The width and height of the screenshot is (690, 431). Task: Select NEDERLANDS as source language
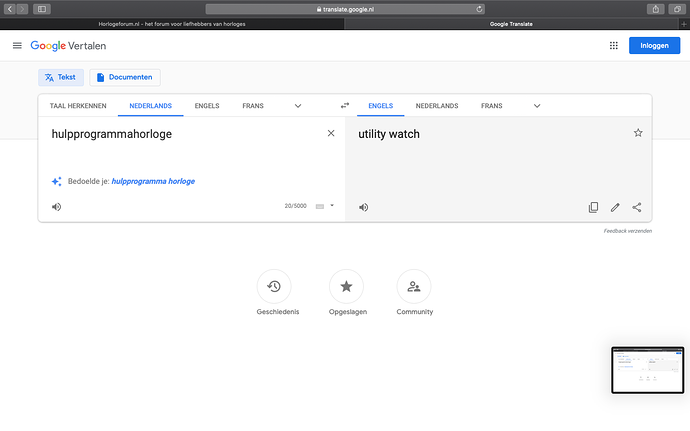[150, 106]
